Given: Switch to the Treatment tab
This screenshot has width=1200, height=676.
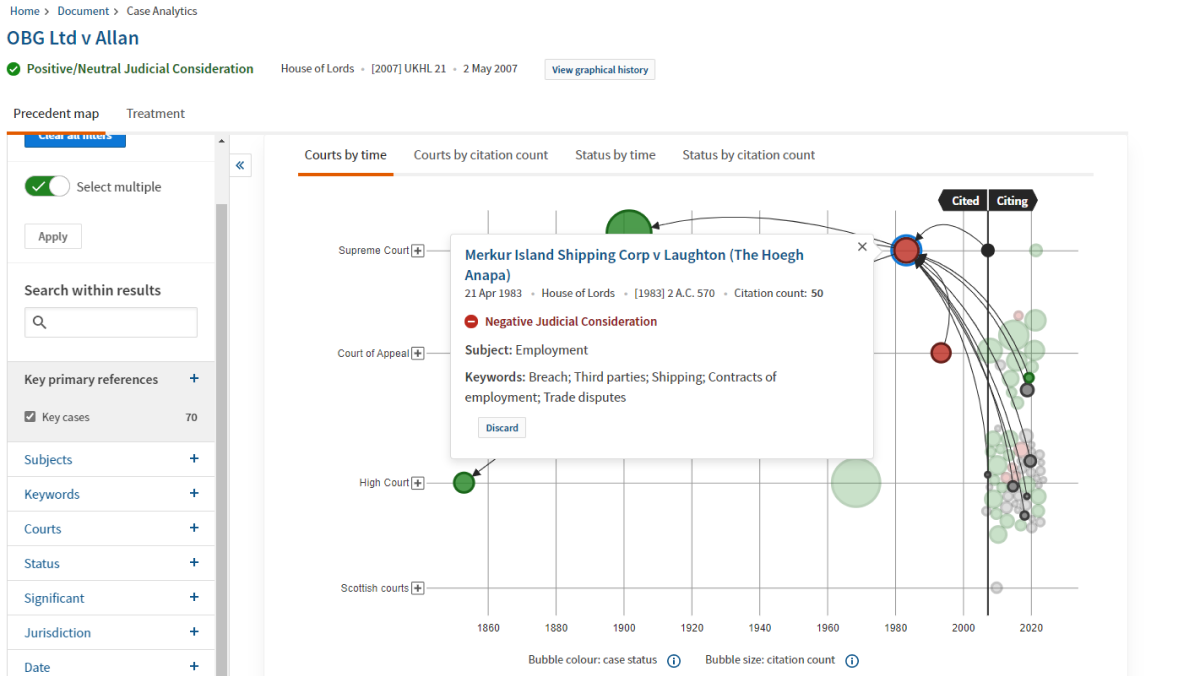Looking at the screenshot, I should (x=155, y=113).
